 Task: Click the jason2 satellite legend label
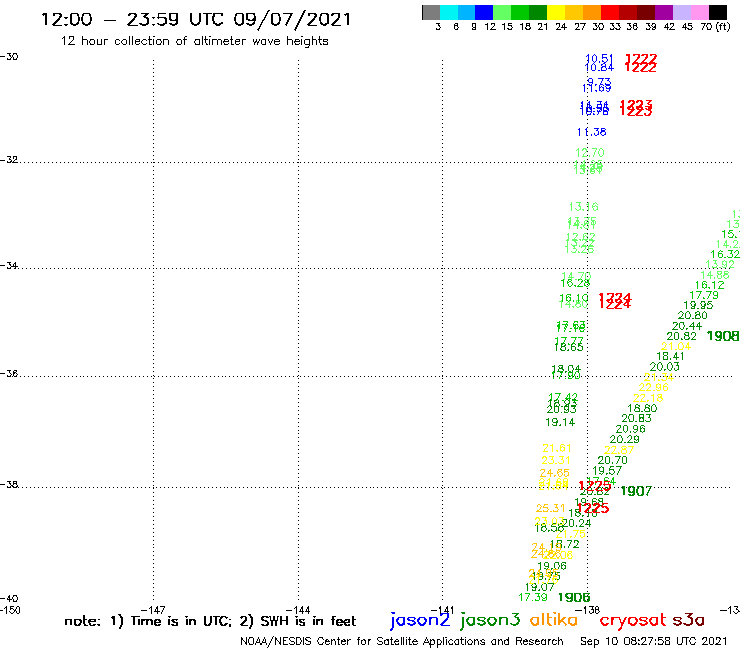[420, 621]
